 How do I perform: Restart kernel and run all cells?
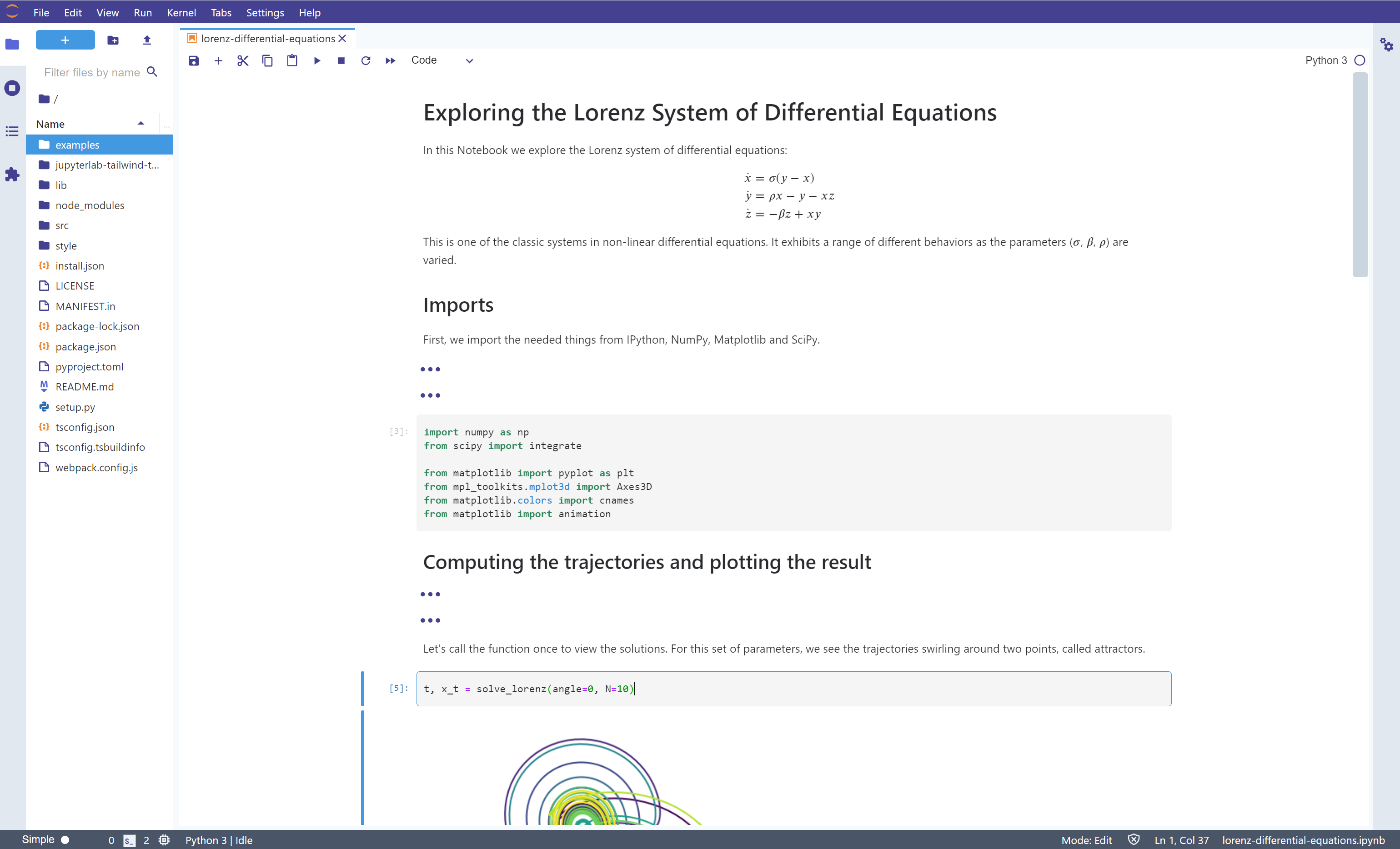(x=390, y=61)
